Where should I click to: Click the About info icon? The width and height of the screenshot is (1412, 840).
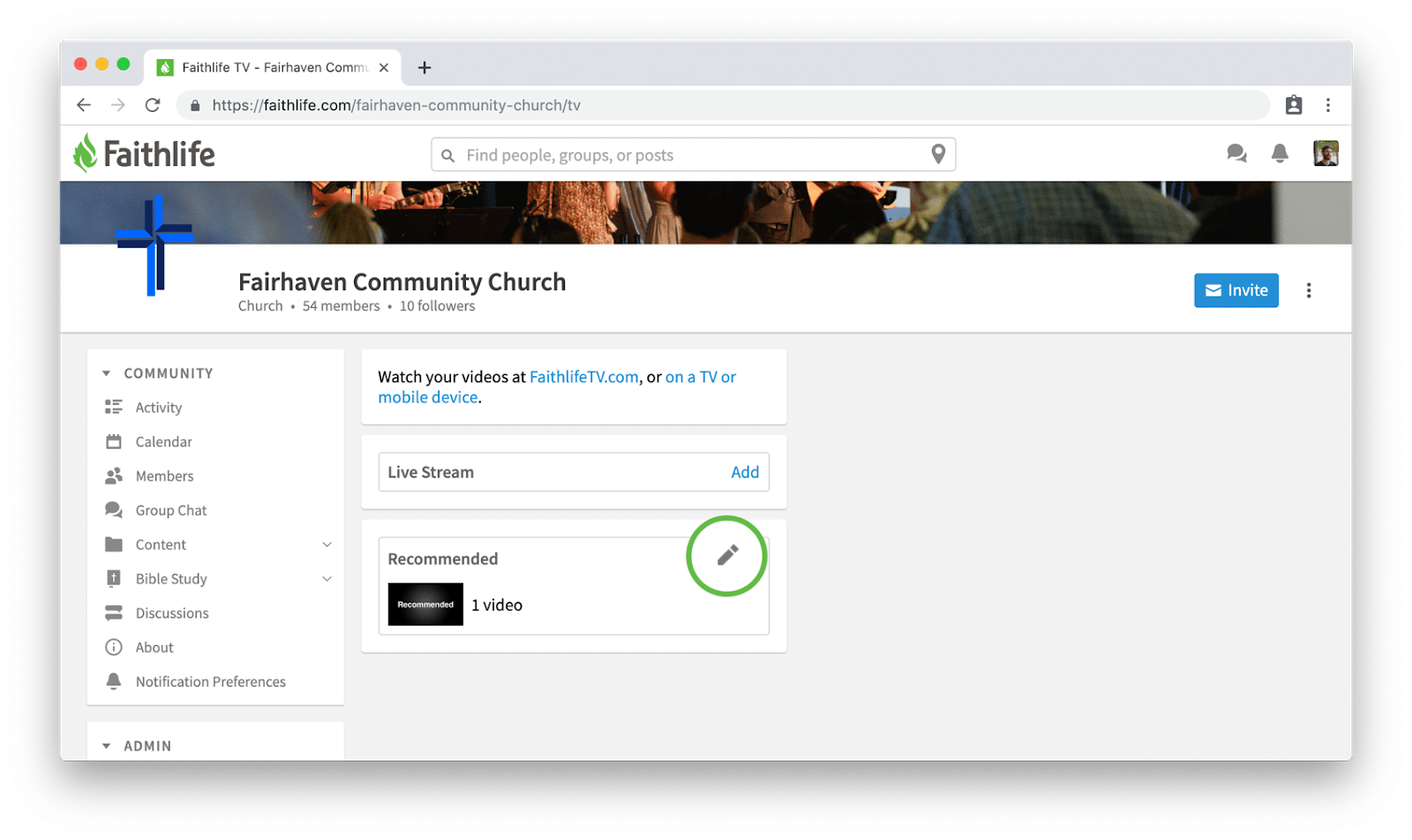(x=114, y=647)
